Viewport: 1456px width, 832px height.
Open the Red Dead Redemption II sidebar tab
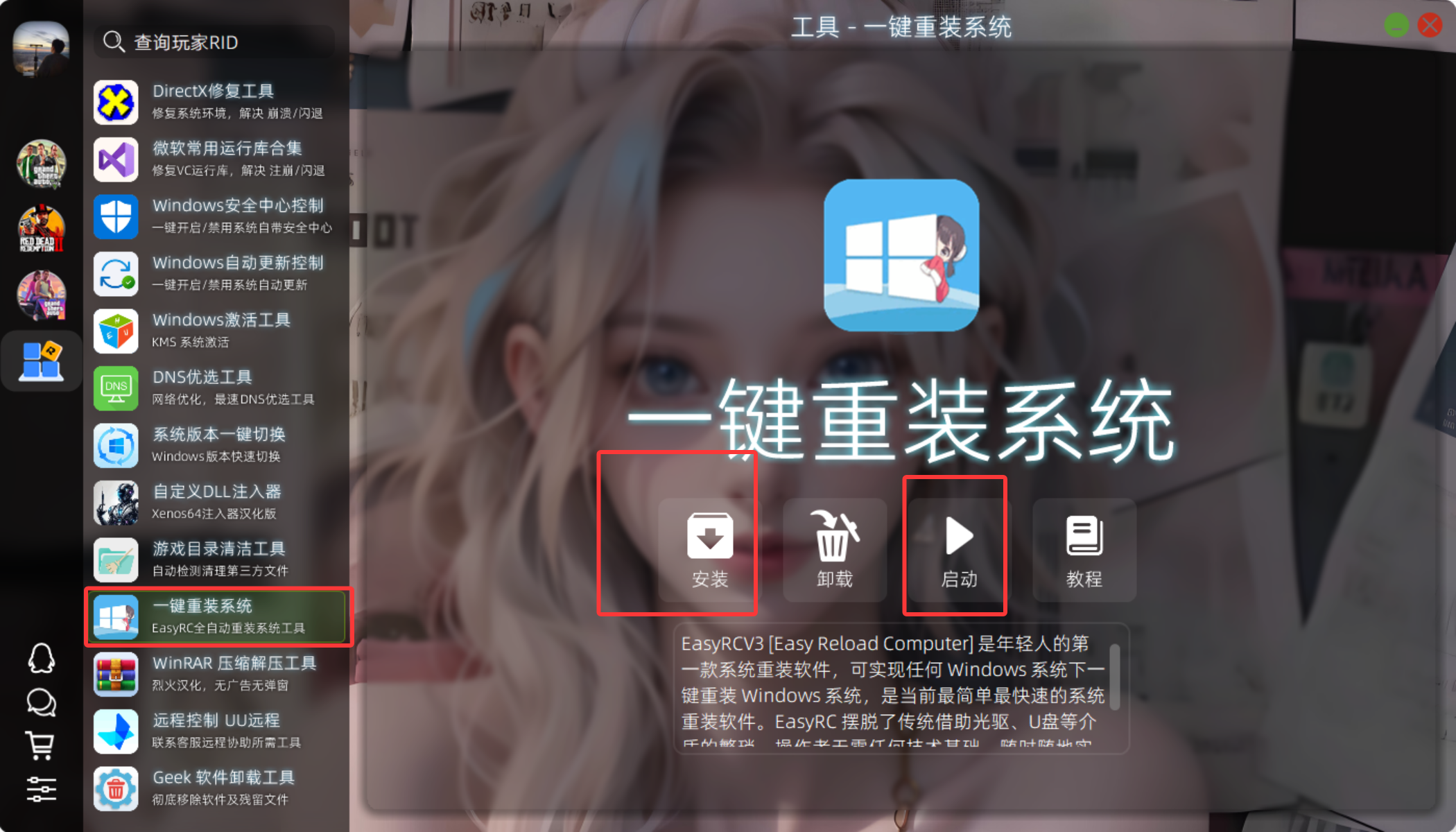tap(42, 229)
